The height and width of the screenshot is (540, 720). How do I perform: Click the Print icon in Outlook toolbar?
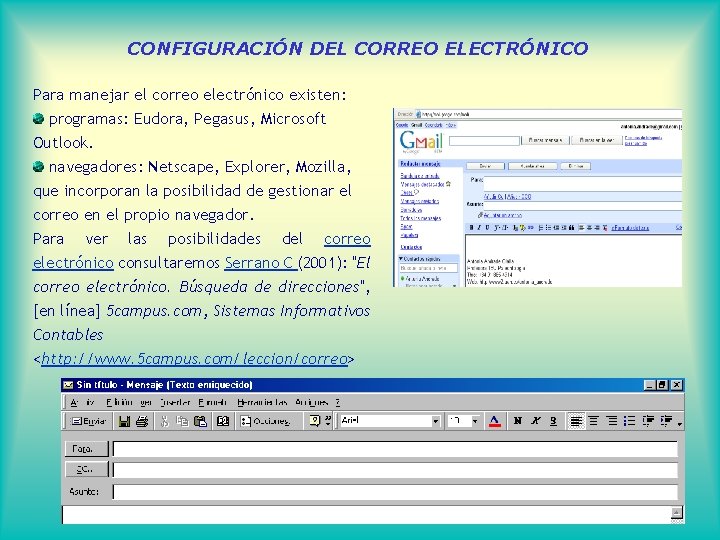click(142, 421)
